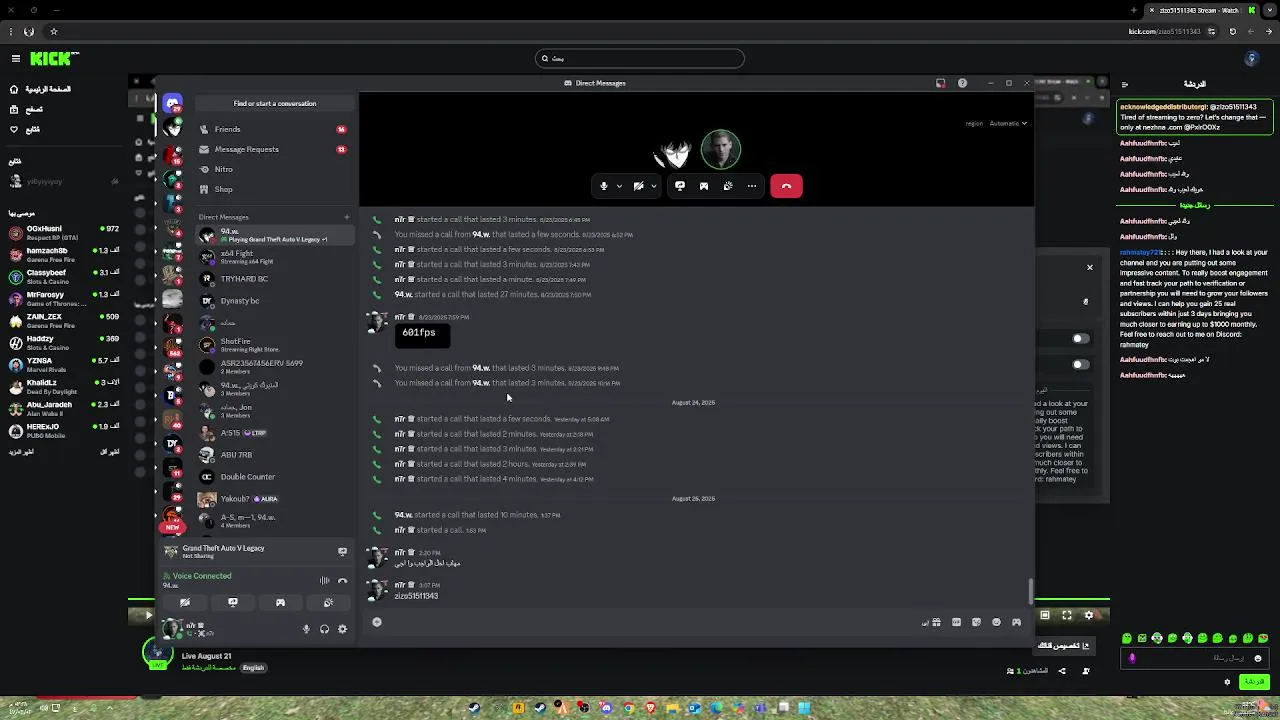Open region Automatic dropdown

(1008, 123)
